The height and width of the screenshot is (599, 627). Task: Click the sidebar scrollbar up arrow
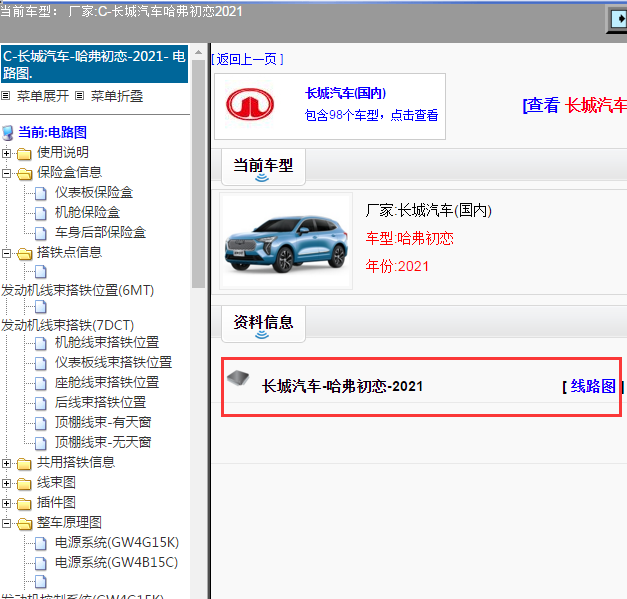coord(198,52)
